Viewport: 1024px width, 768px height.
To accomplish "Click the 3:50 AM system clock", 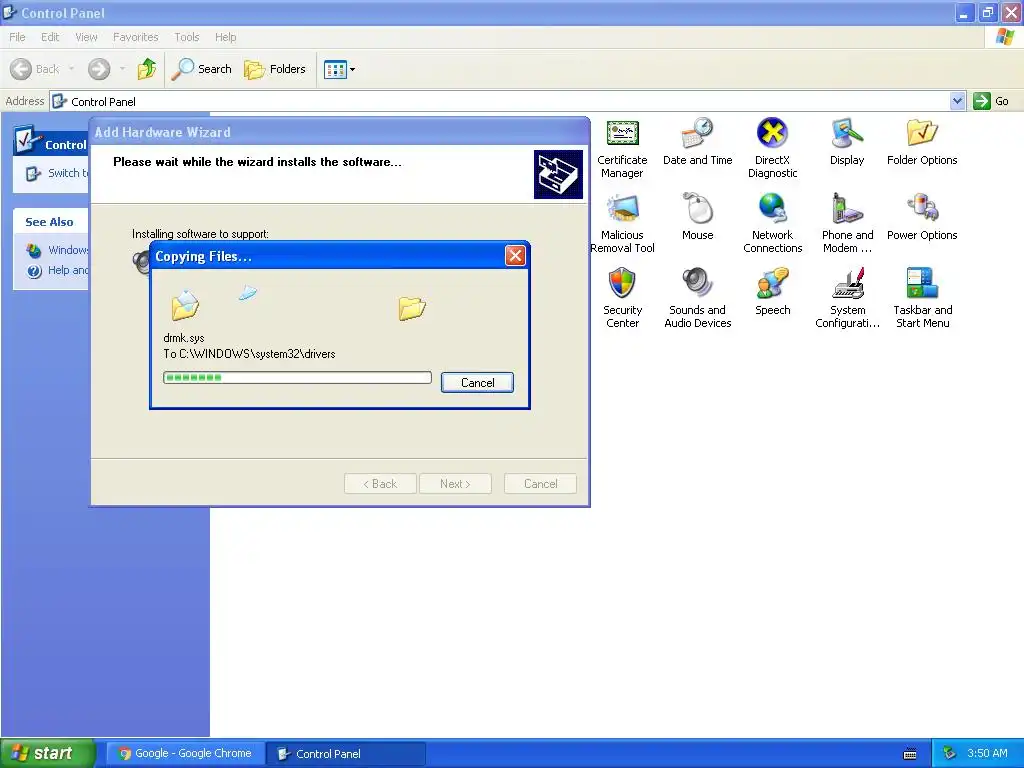I will pyautogui.click(x=987, y=754).
